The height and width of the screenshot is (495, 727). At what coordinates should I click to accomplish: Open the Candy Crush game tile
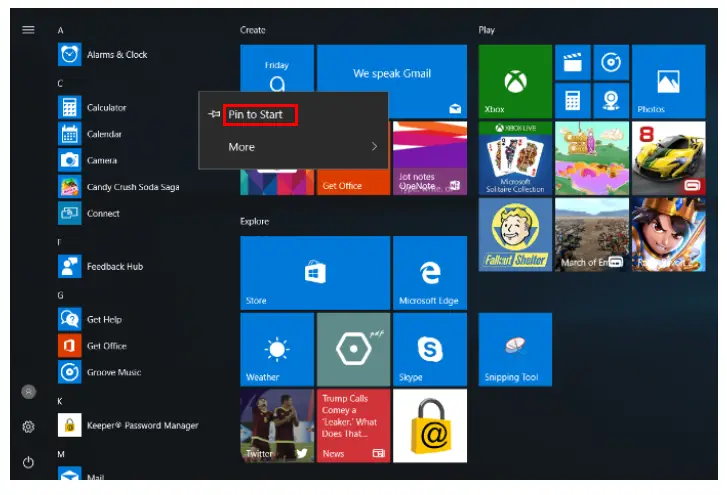pos(592,158)
